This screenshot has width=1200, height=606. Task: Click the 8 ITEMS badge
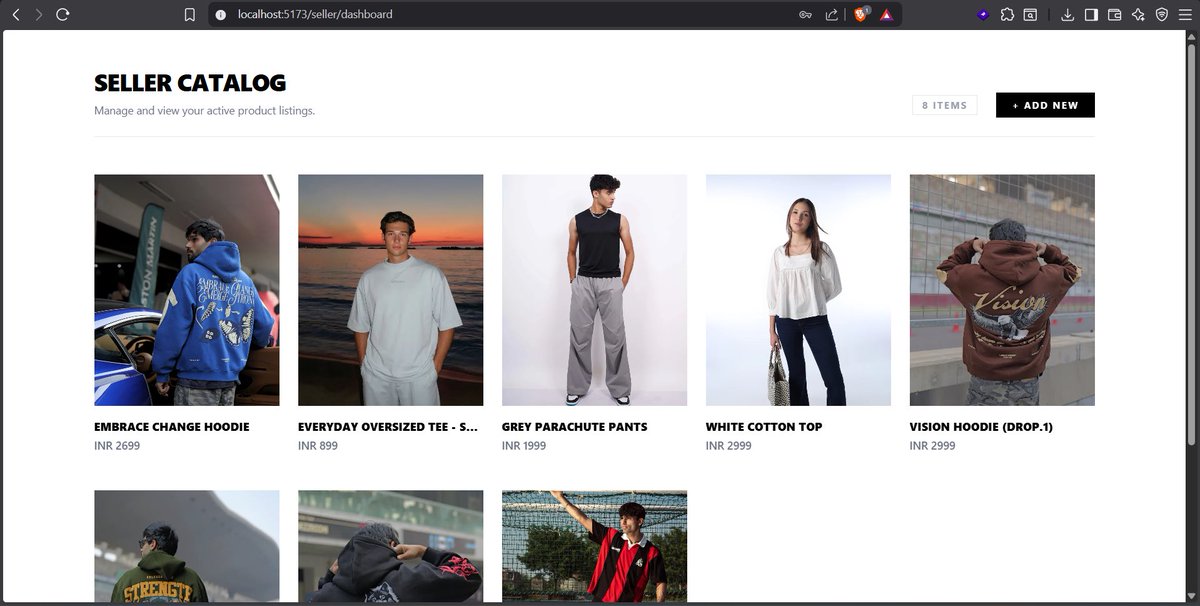pos(944,105)
